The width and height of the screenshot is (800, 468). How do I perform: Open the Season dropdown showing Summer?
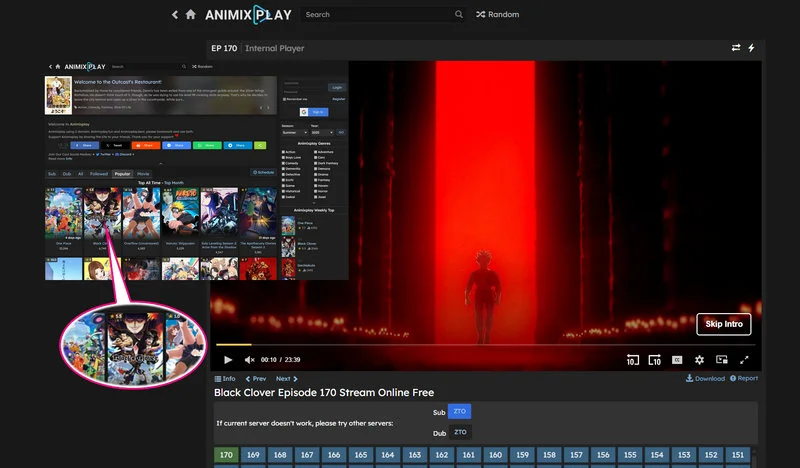coord(295,133)
